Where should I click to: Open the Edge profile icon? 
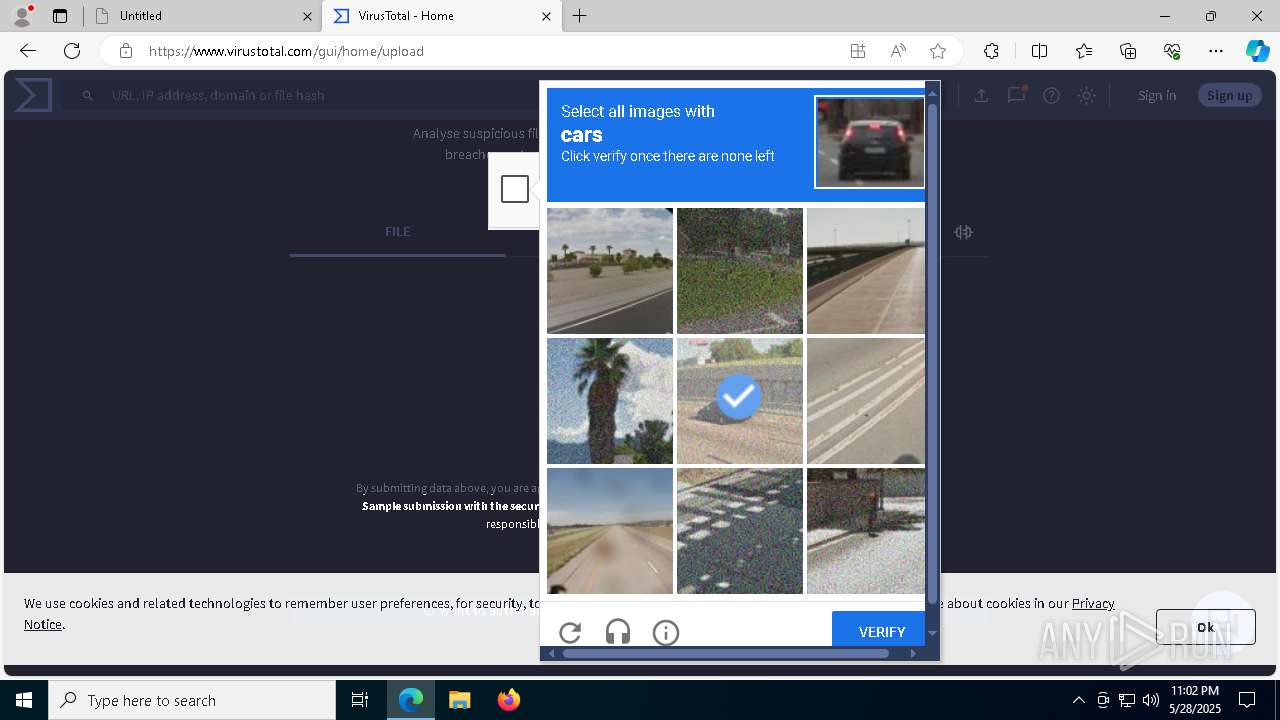(x=22, y=16)
